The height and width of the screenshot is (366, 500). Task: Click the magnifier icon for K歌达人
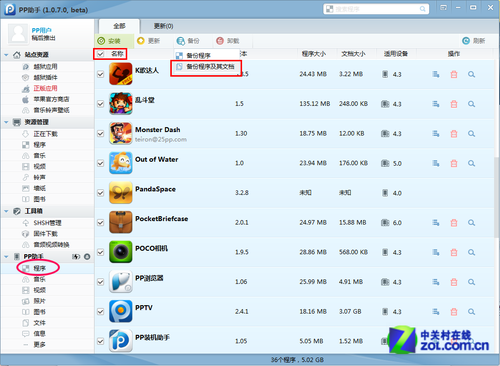(471, 74)
